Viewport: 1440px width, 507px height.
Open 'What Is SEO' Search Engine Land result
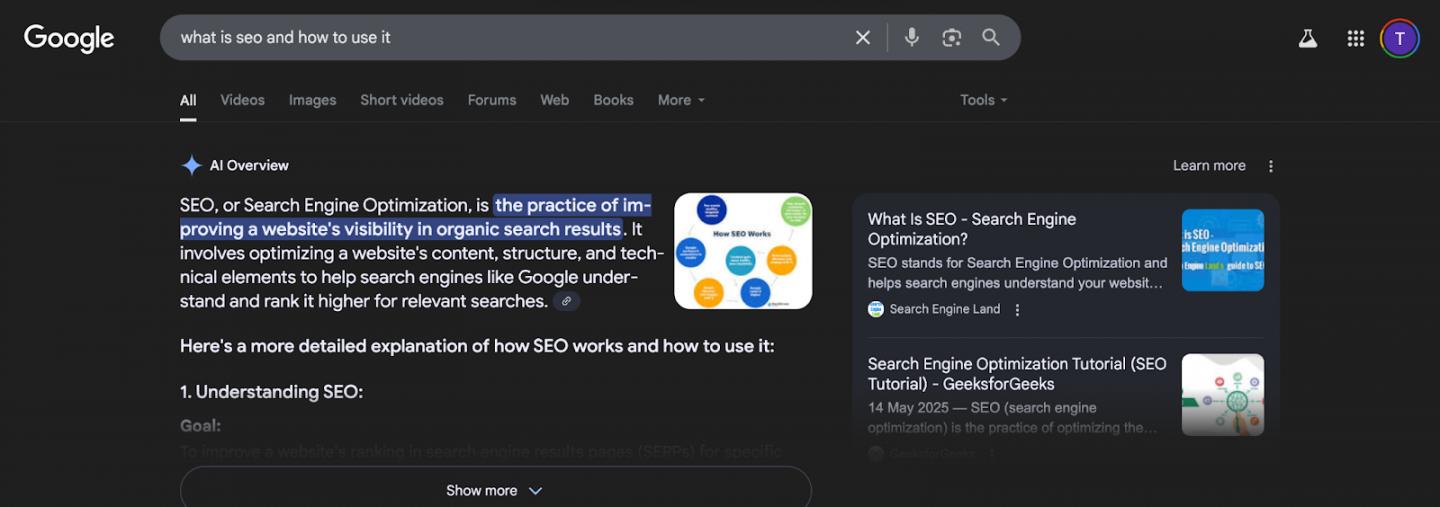[x=971, y=229]
